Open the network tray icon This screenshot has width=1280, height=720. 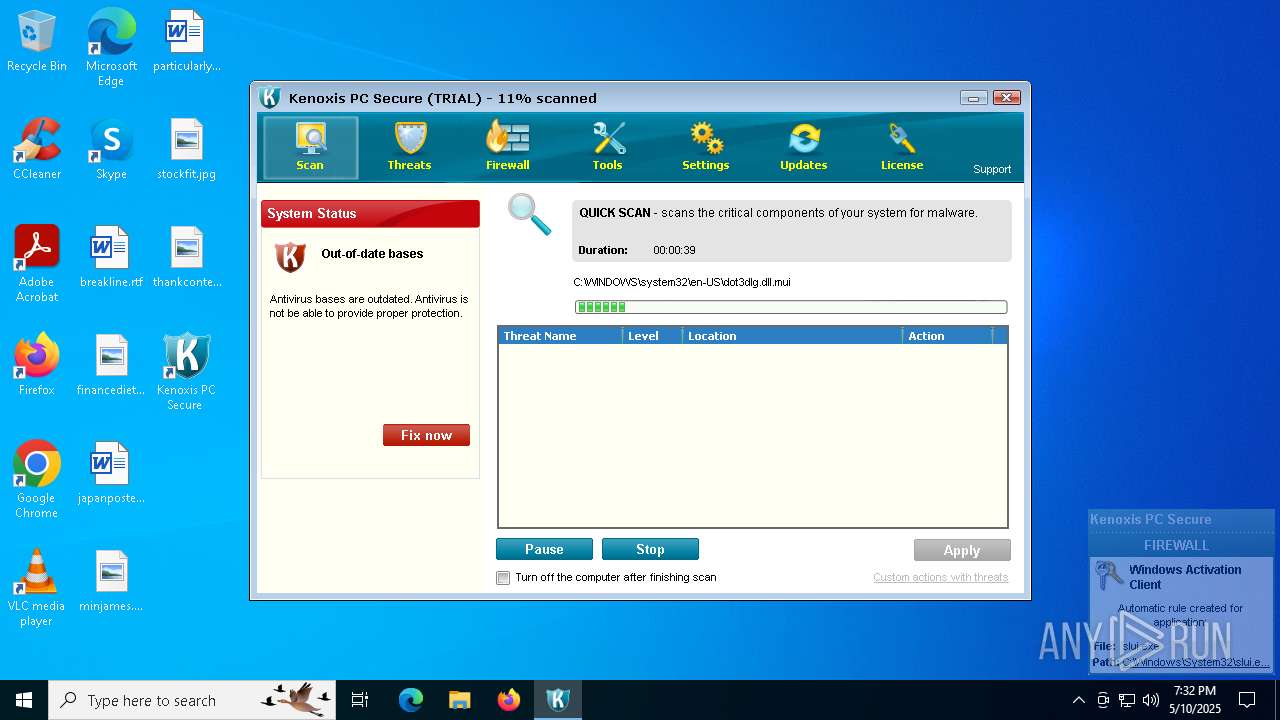point(1127,700)
